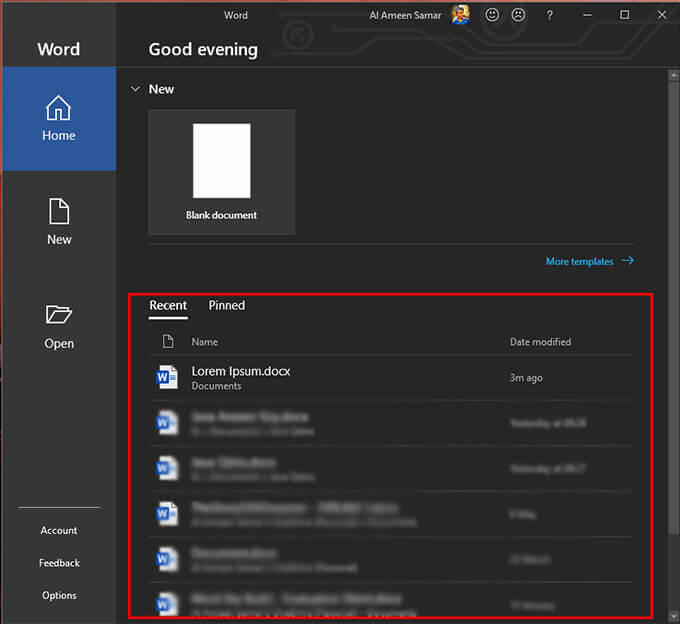Click the More templates link

click(x=579, y=261)
